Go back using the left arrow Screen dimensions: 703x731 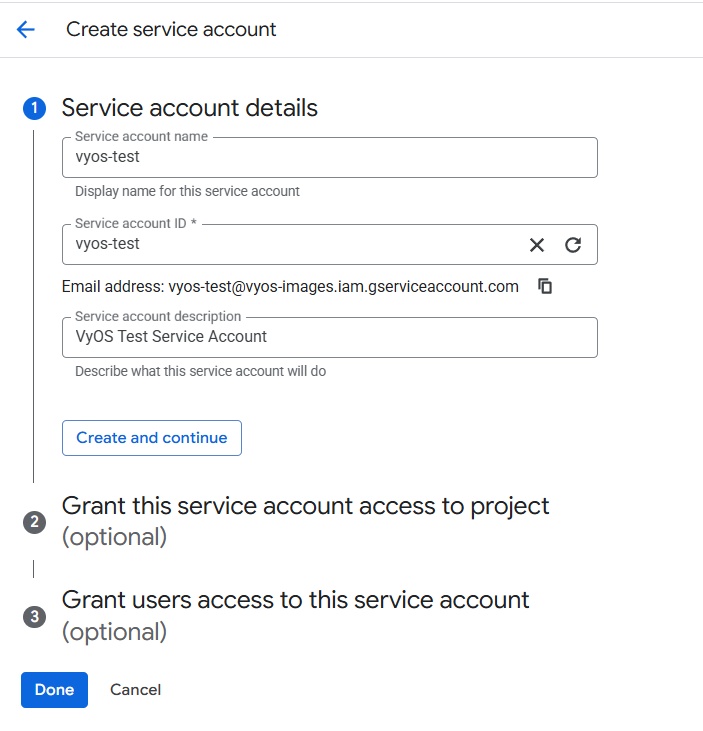[26, 30]
